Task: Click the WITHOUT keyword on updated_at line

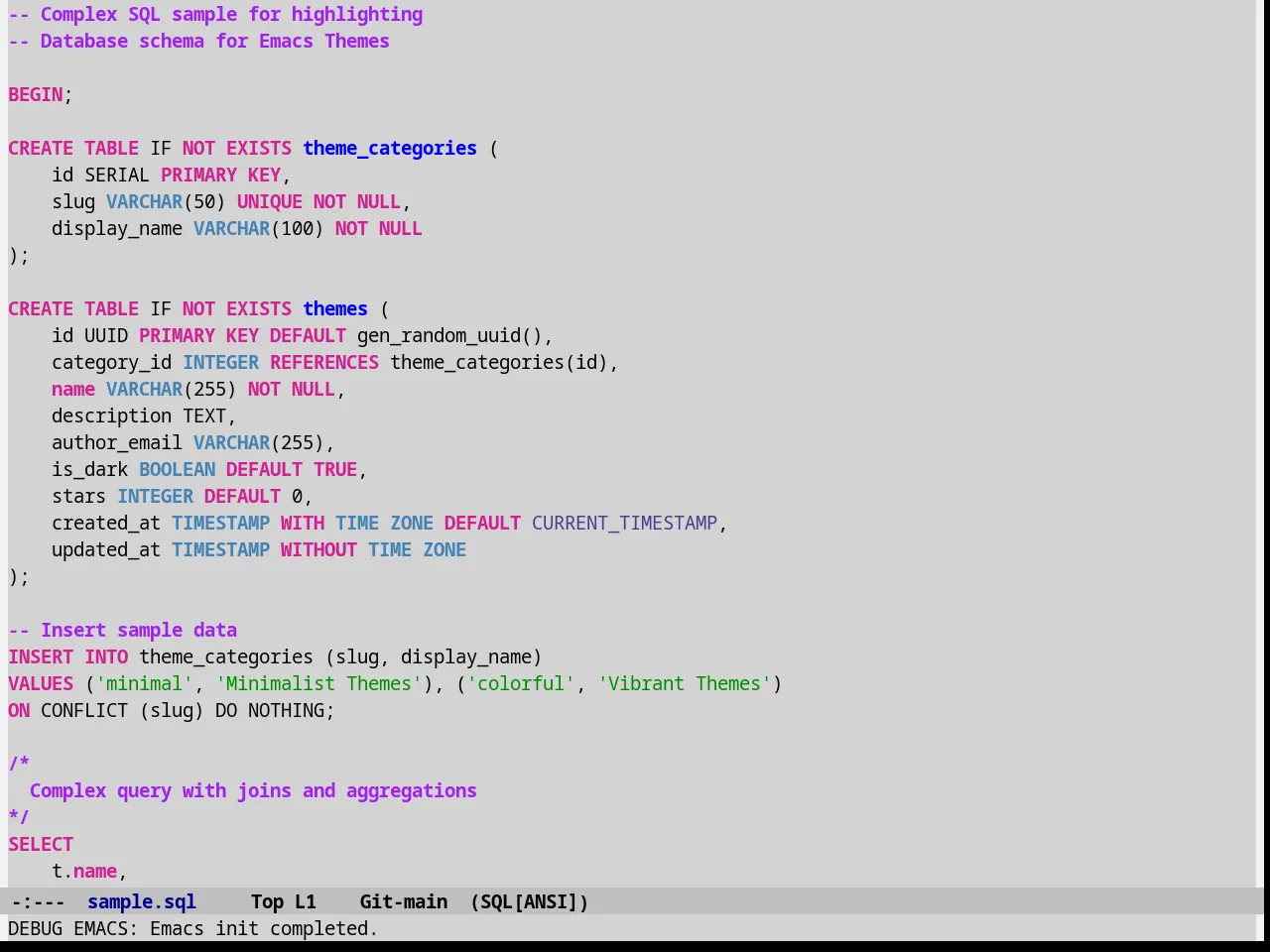Action: point(318,549)
